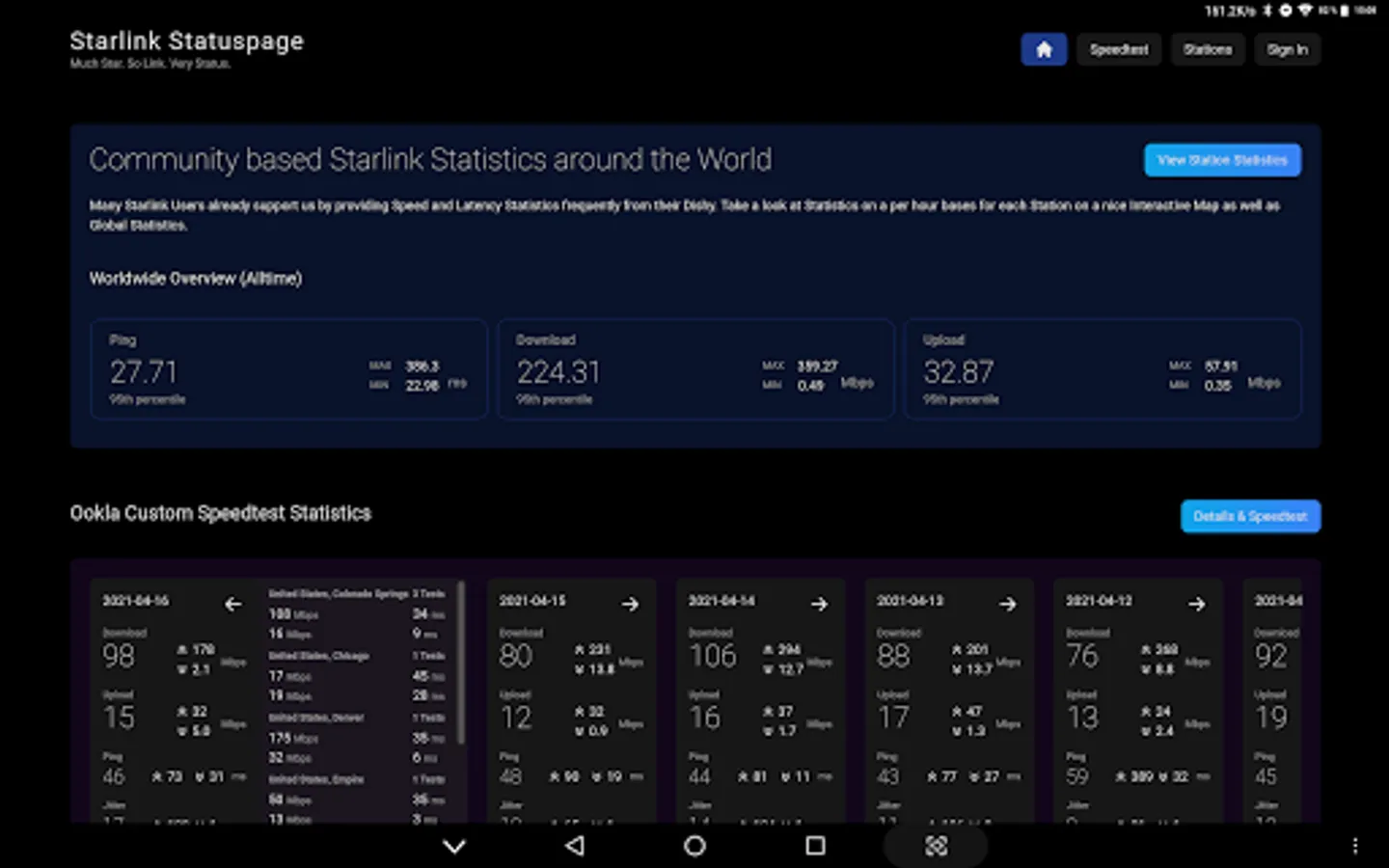The image size is (1389, 868).
Task: Click the 2021-04-15 date label
Action: click(532, 600)
